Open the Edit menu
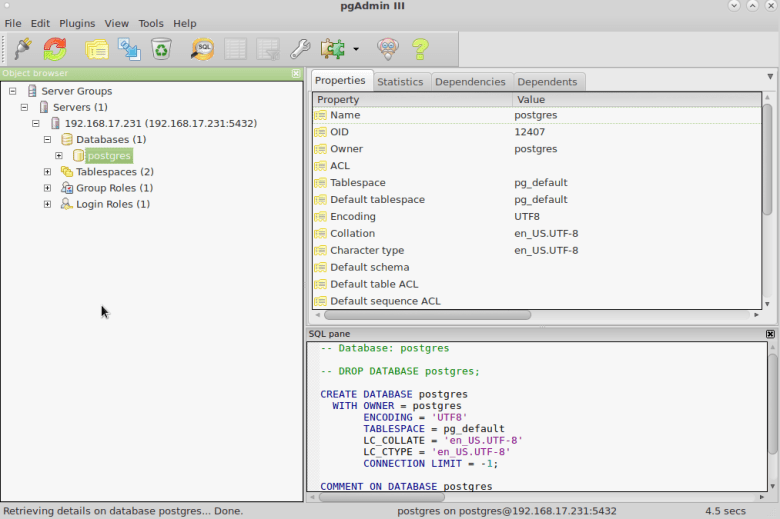Viewport: 780px width, 519px height. point(40,23)
